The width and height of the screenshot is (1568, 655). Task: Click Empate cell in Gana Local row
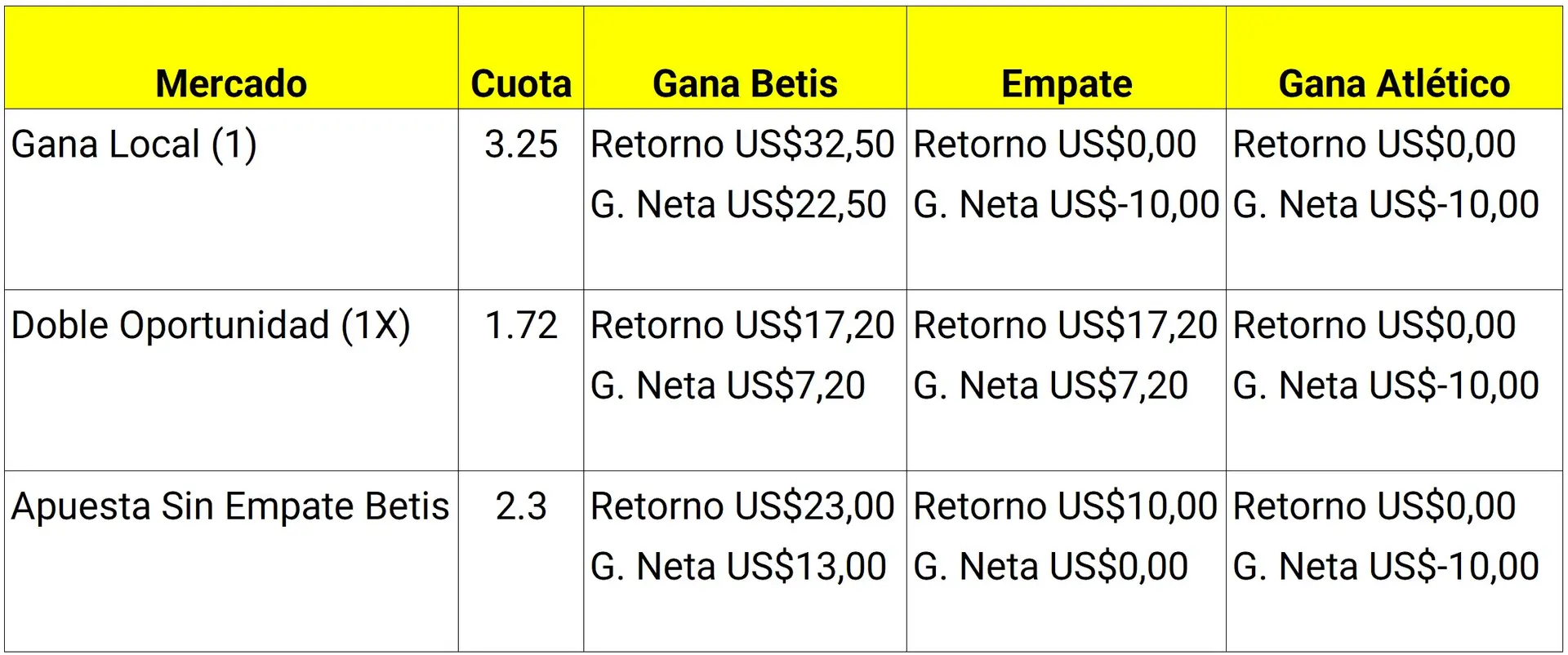tap(1066, 174)
